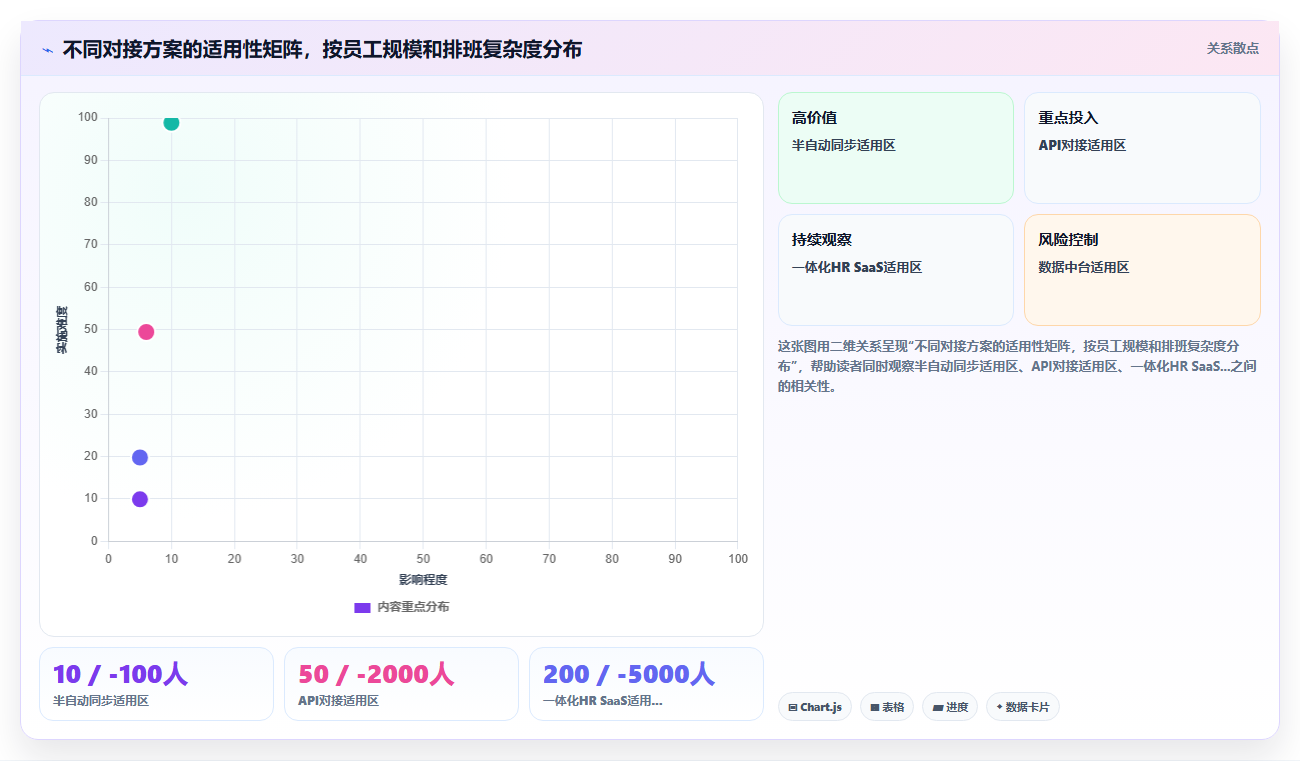The image size is (1300, 761).
Task: Select the 10 / -100人 stat card
Action: coord(156,684)
